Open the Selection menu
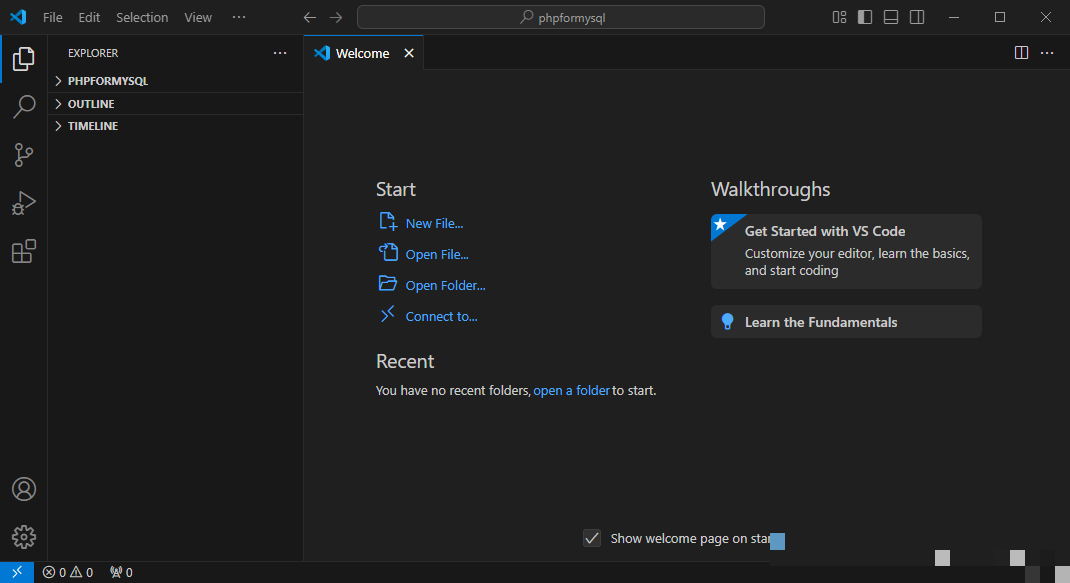 pyautogui.click(x=142, y=17)
